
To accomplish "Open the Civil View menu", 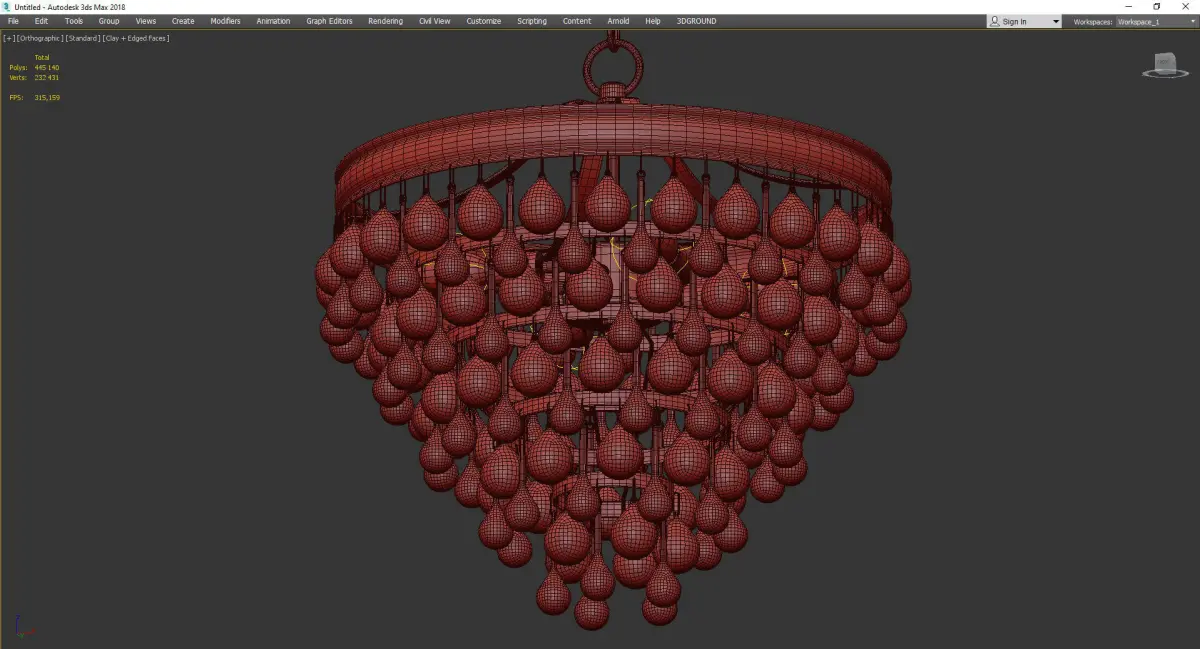I will pos(434,21).
